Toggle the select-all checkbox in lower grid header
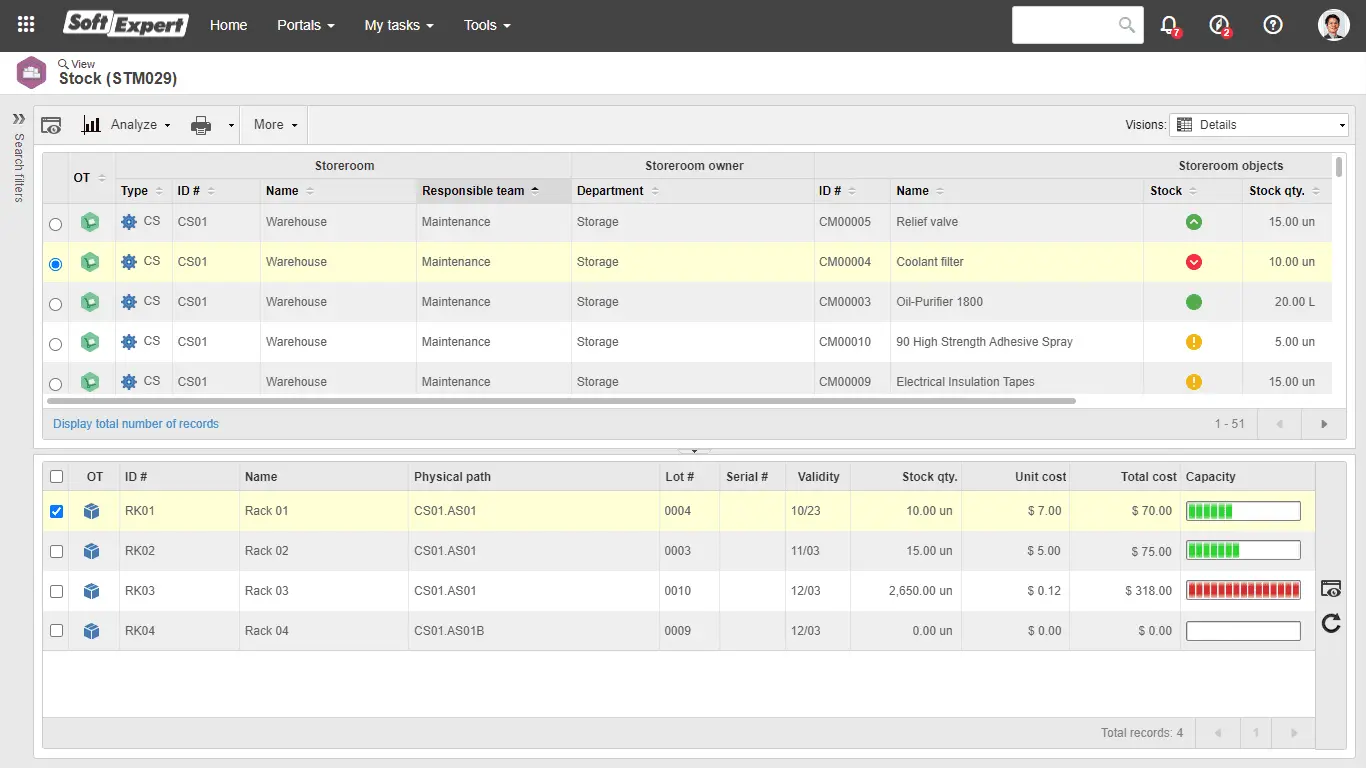Viewport: 1366px width, 768px height. coord(57,477)
